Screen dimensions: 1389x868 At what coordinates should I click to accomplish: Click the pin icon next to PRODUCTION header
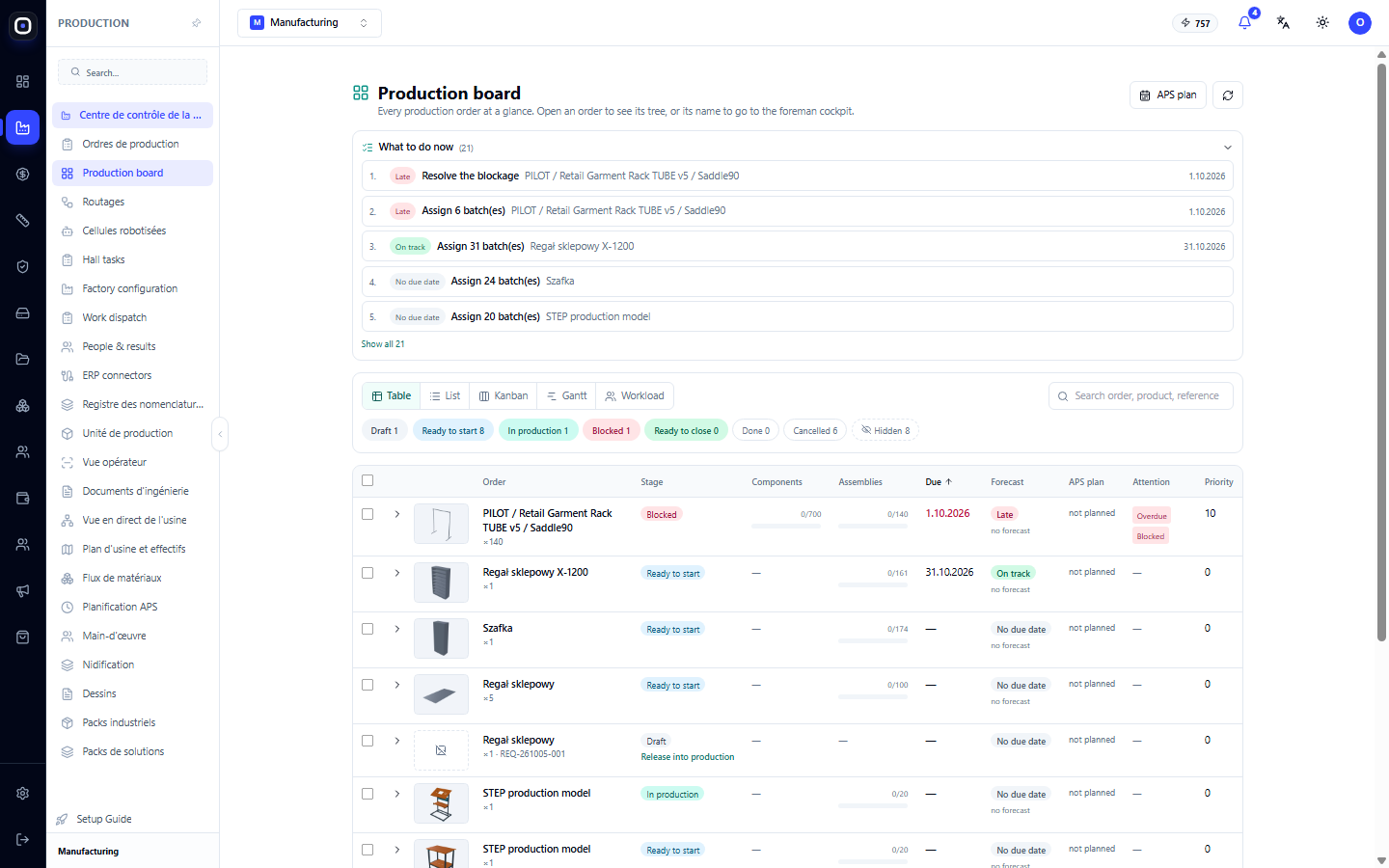(197, 23)
